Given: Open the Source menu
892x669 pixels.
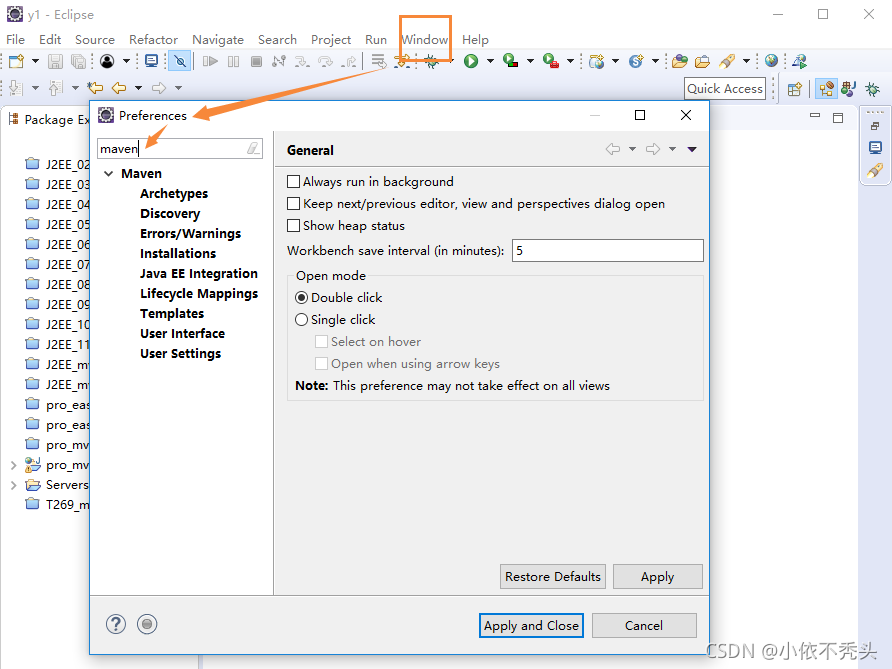Looking at the screenshot, I should coord(95,40).
